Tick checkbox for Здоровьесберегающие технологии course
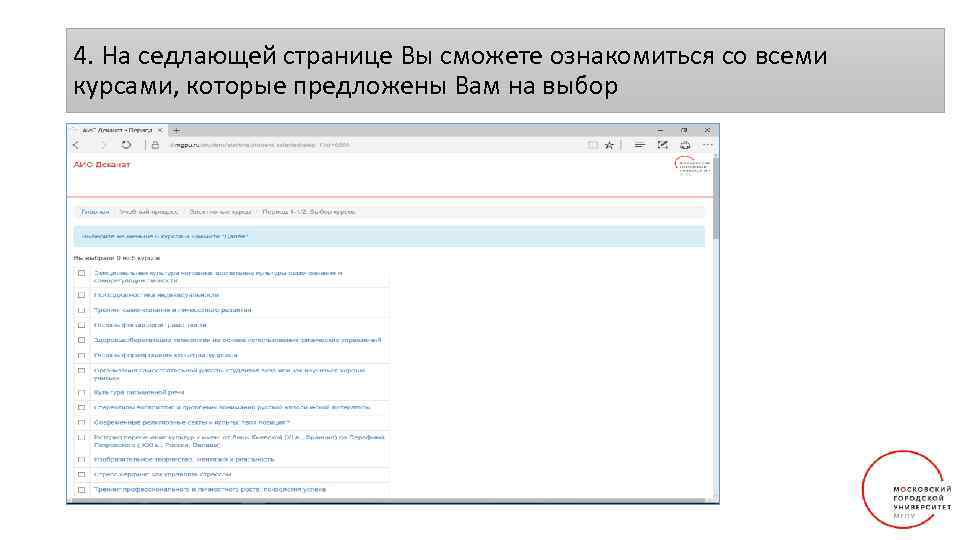The height and width of the screenshot is (540, 960). (81, 340)
